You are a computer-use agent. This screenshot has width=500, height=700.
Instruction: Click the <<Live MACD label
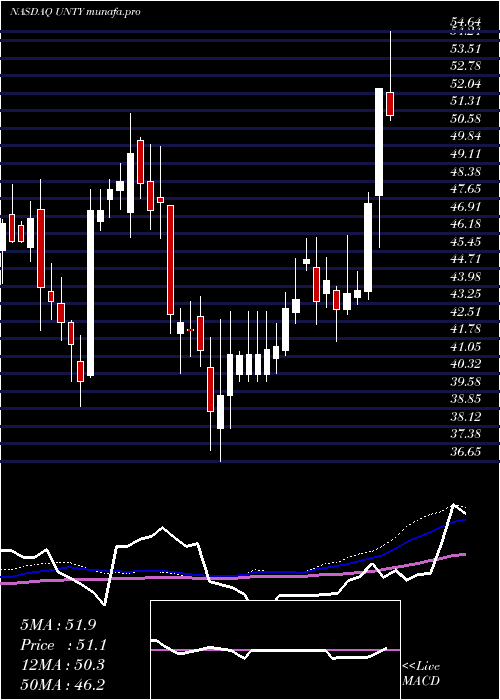[x=421, y=673]
